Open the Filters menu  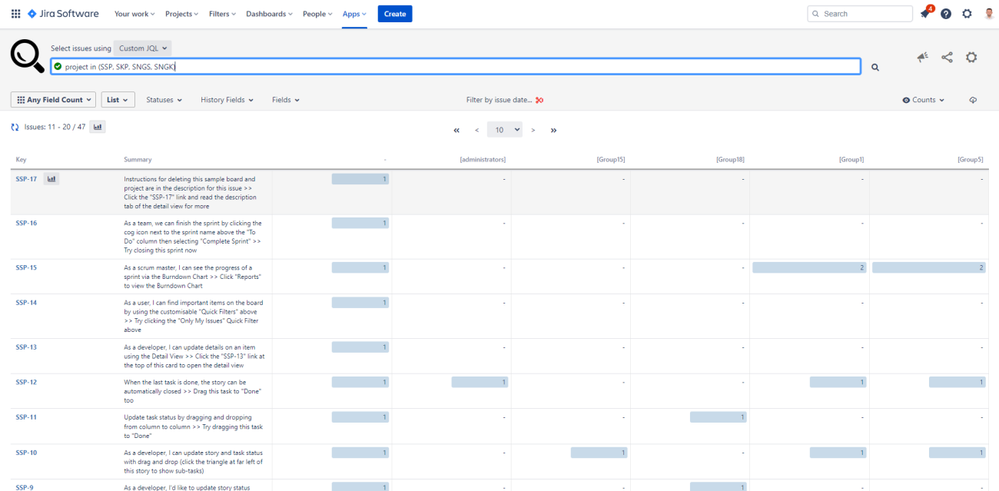222,13
